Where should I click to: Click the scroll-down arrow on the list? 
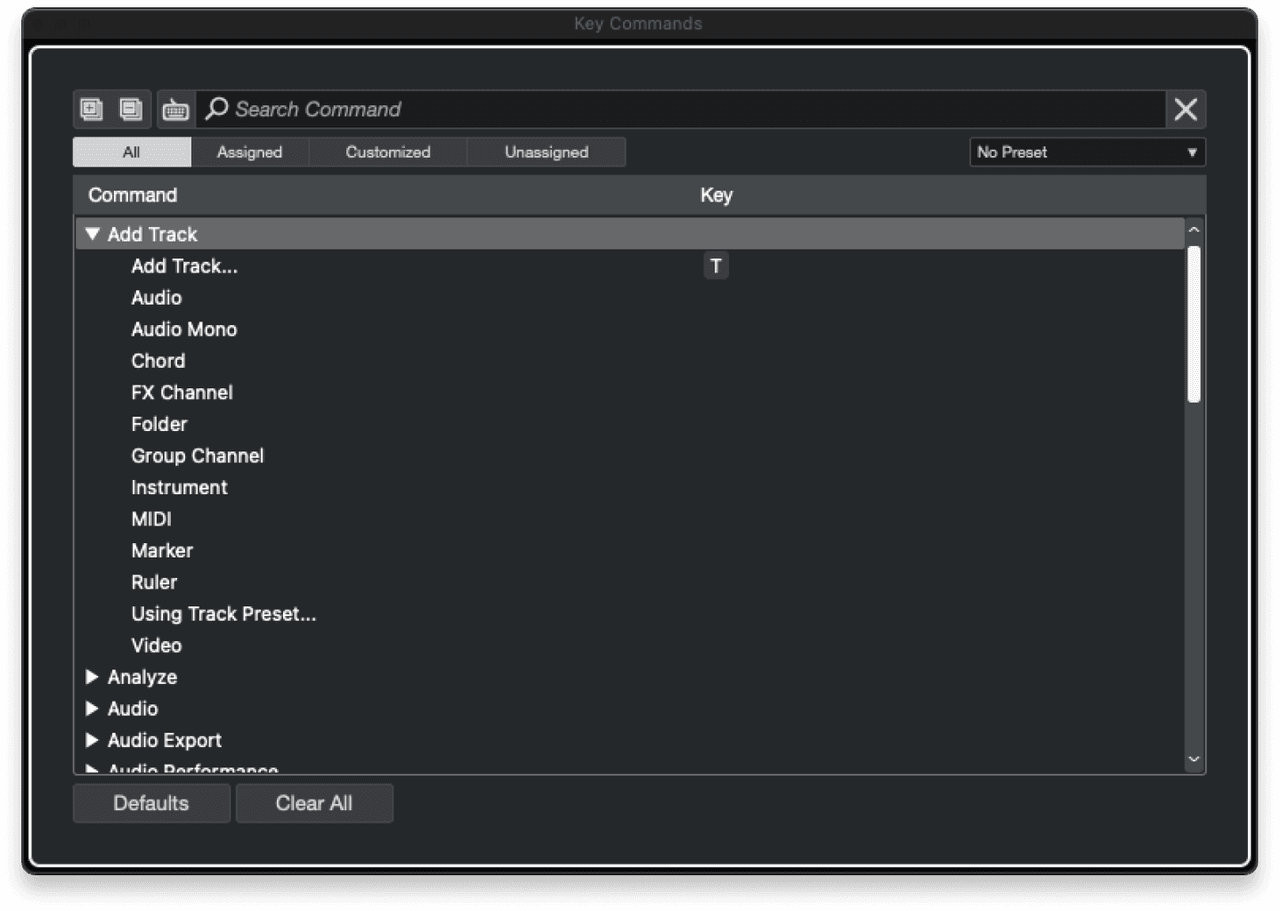coord(1193,759)
